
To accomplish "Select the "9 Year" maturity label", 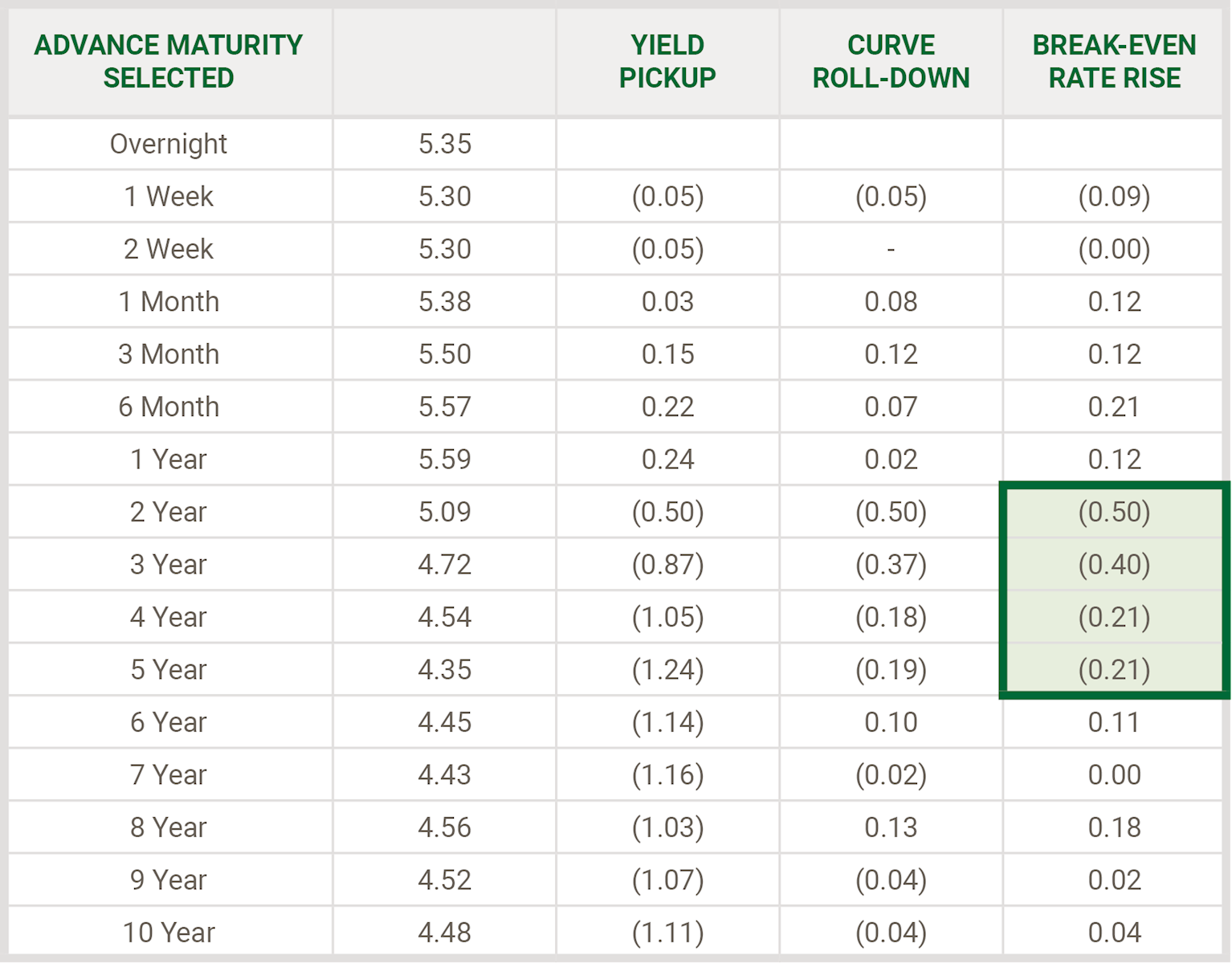I will pos(169,880).
